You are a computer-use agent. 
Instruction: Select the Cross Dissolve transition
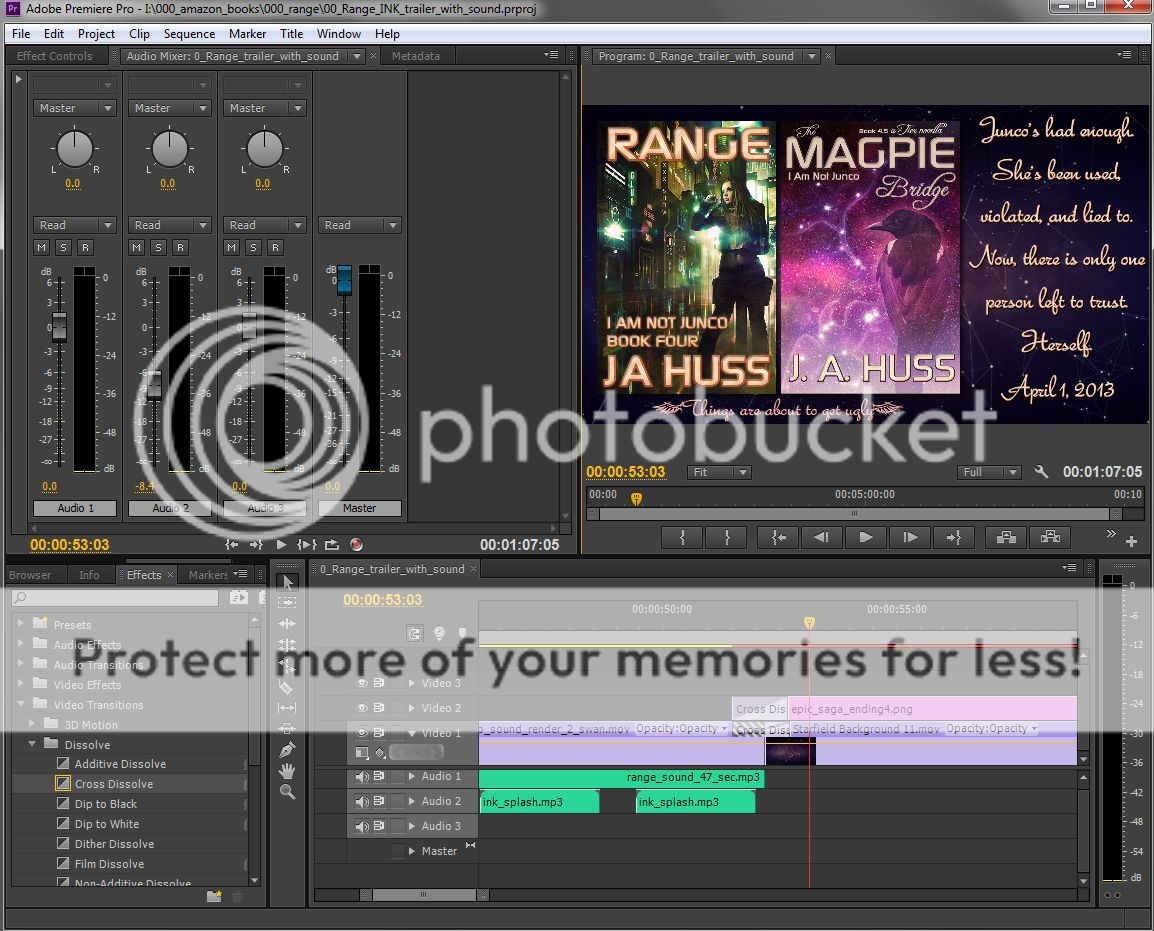[114, 784]
